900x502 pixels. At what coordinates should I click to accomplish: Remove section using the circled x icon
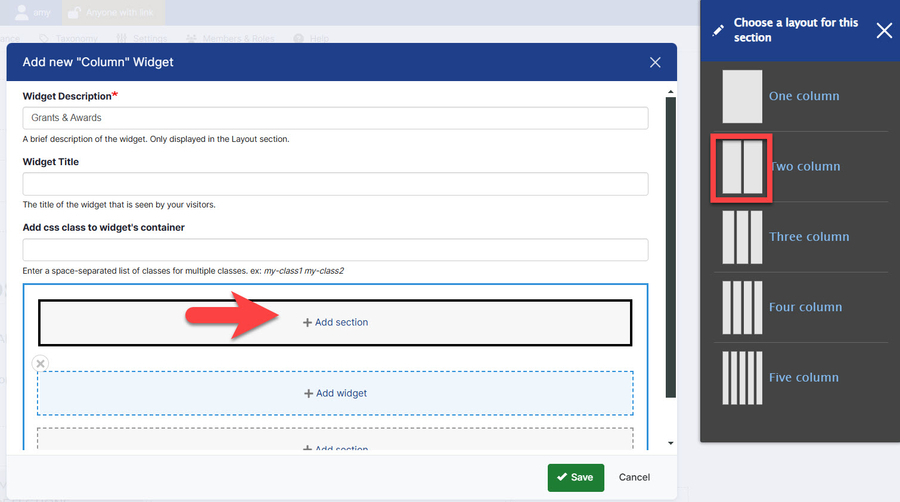point(40,364)
